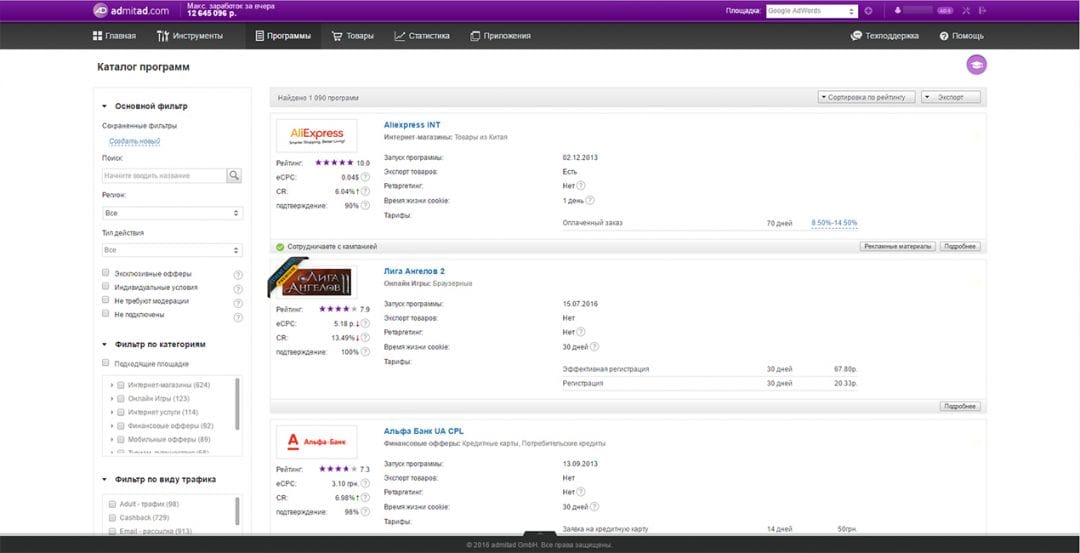The height and width of the screenshot is (553, 1080).
Task: Enable Индивидуальные условия checkbox
Action: point(106,286)
